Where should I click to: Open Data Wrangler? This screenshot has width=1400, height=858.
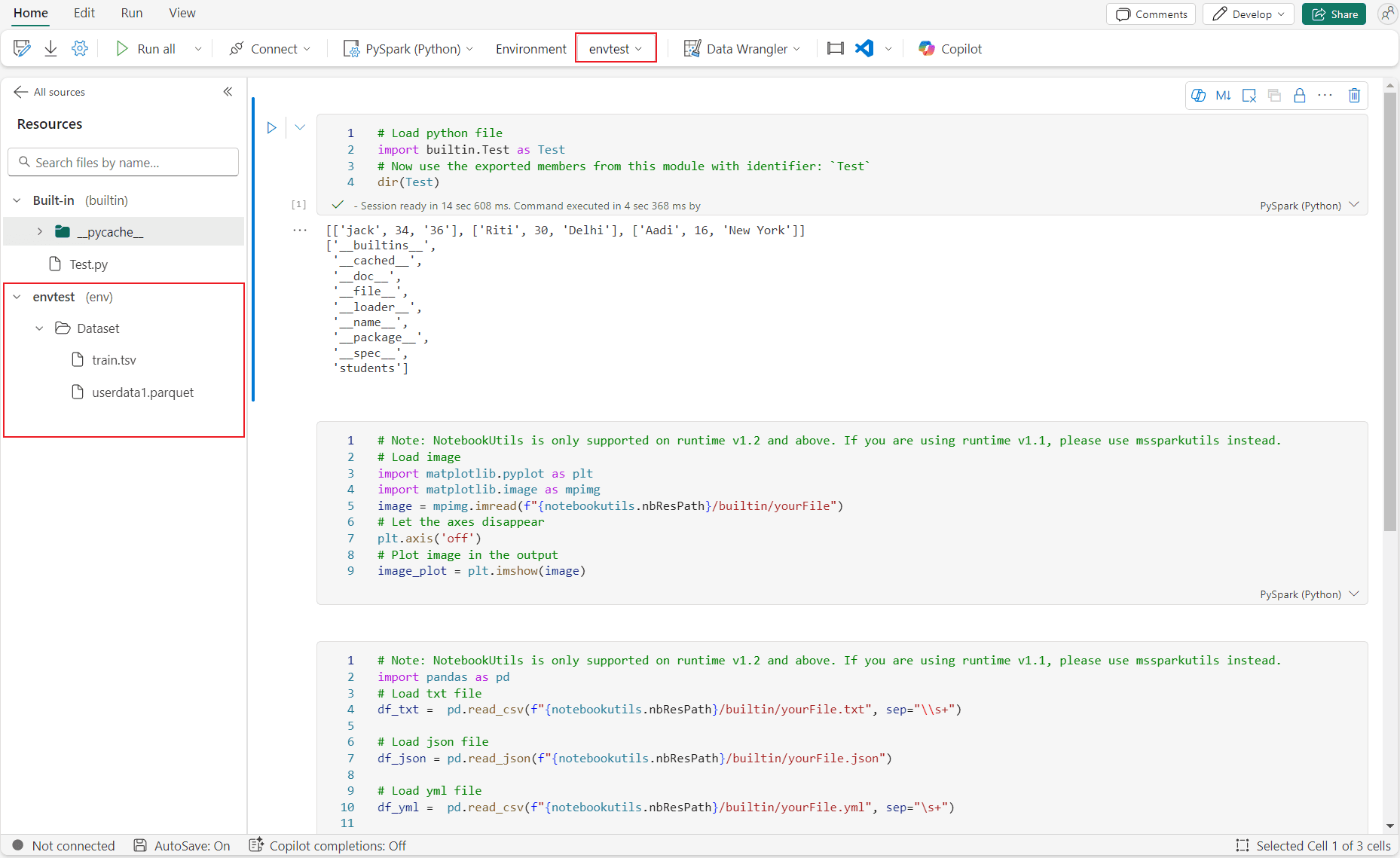click(x=742, y=48)
